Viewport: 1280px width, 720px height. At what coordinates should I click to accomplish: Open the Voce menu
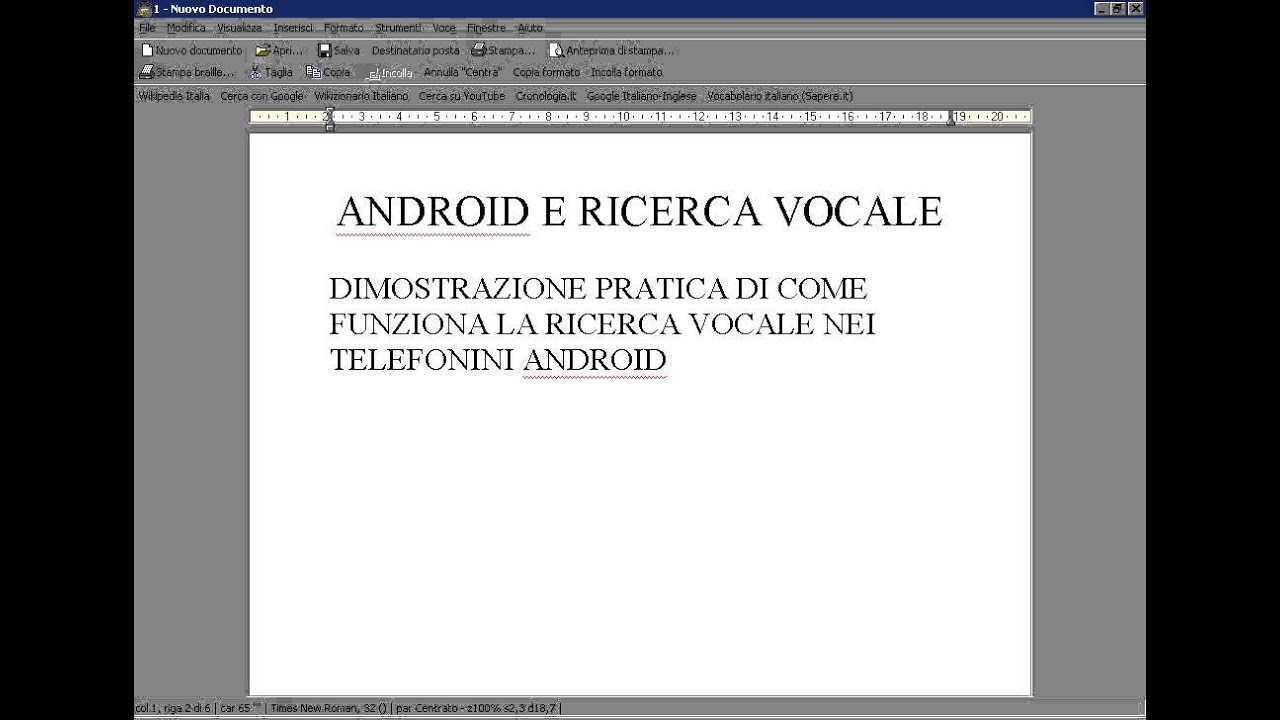pos(444,28)
